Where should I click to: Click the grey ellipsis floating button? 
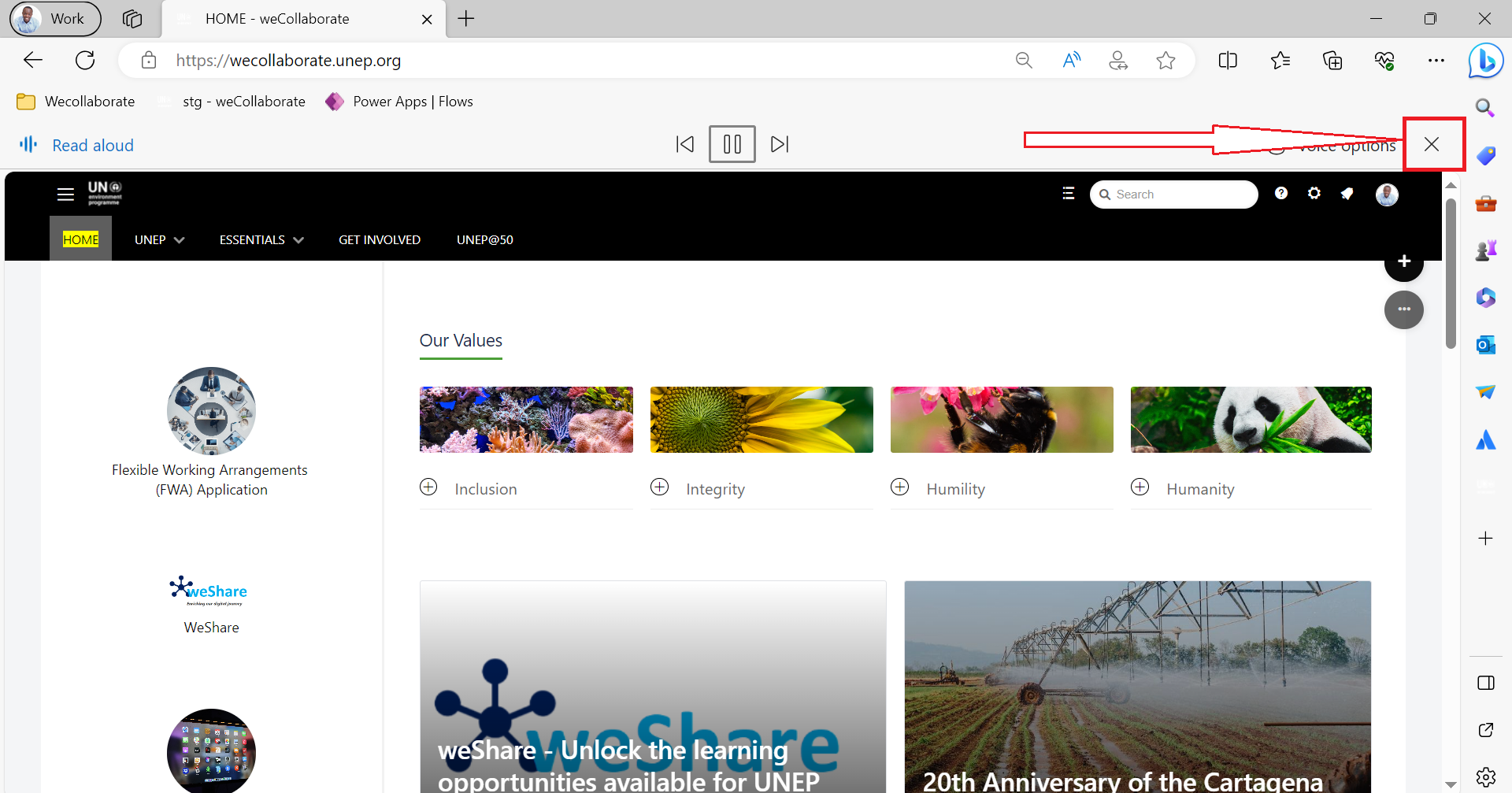[1404, 309]
